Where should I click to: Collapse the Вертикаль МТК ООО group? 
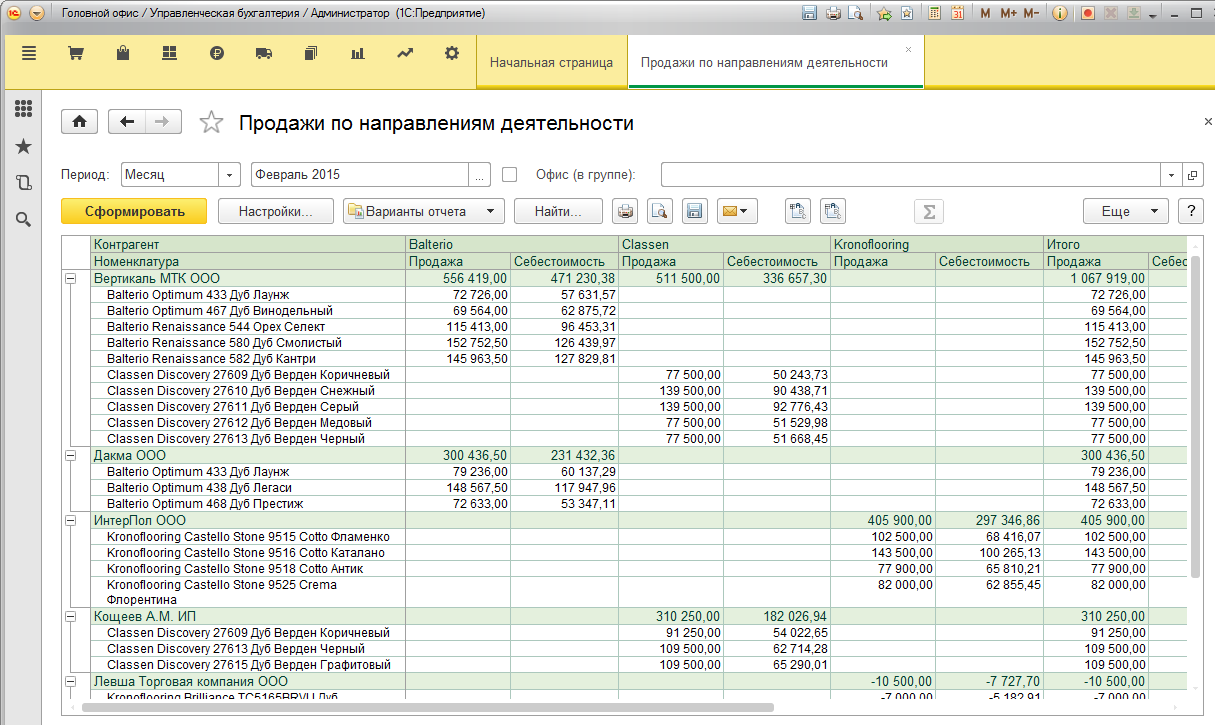pyautogui.click(x=71, y=278)
